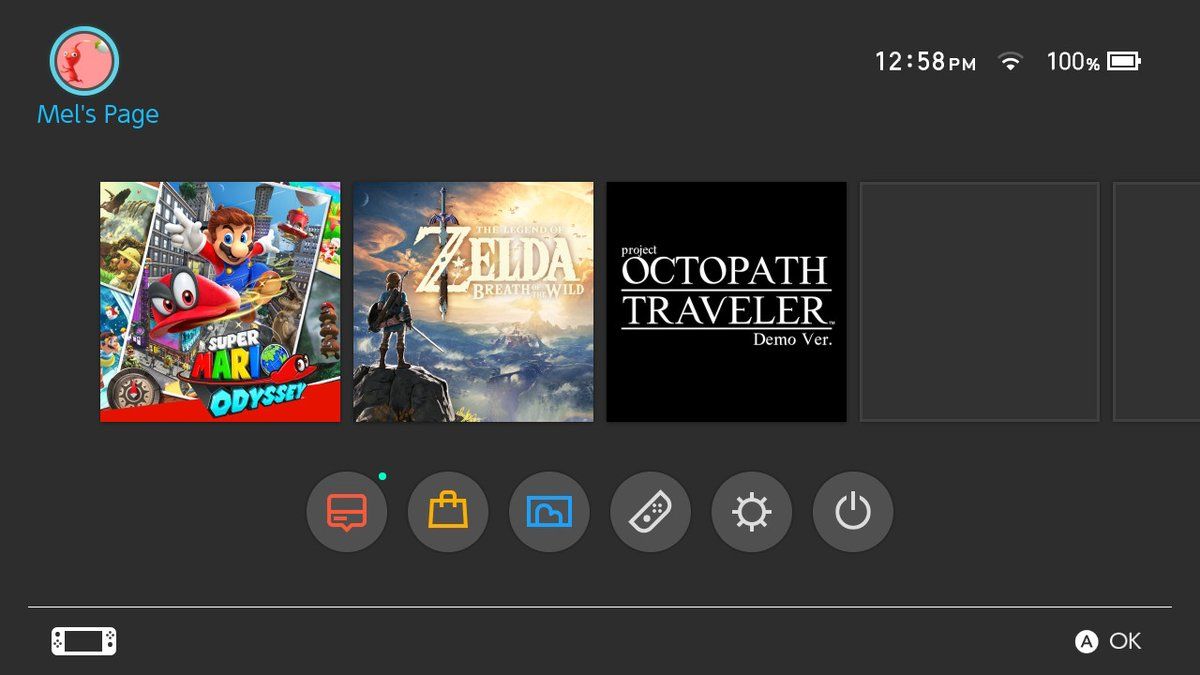This screenshot has width=1200, height=675.
Task: Click the 12:58 PM clock
Action: tap(925, 62)
